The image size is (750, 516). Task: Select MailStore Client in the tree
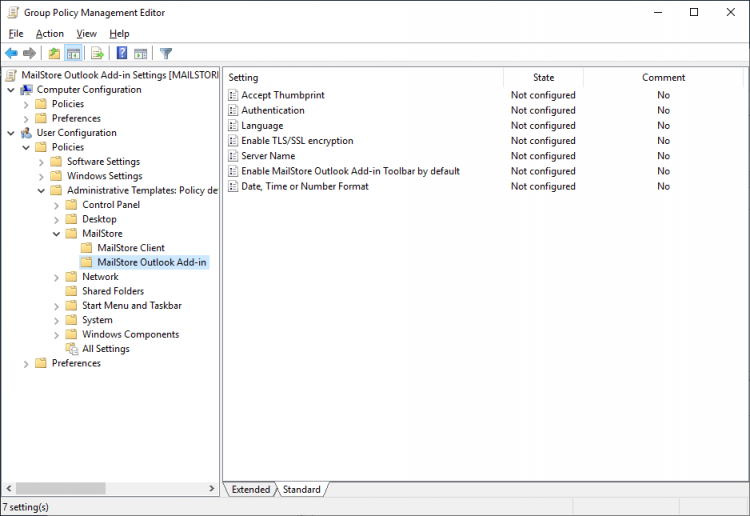(131, 248)
